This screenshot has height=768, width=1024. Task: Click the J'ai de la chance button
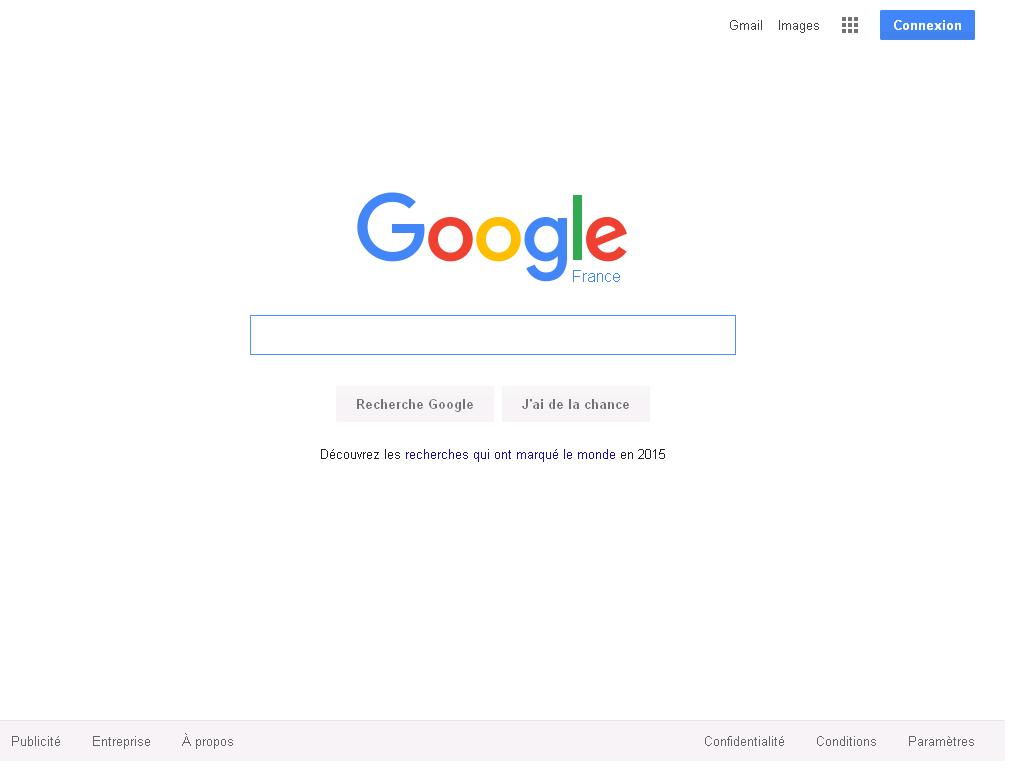575,404
